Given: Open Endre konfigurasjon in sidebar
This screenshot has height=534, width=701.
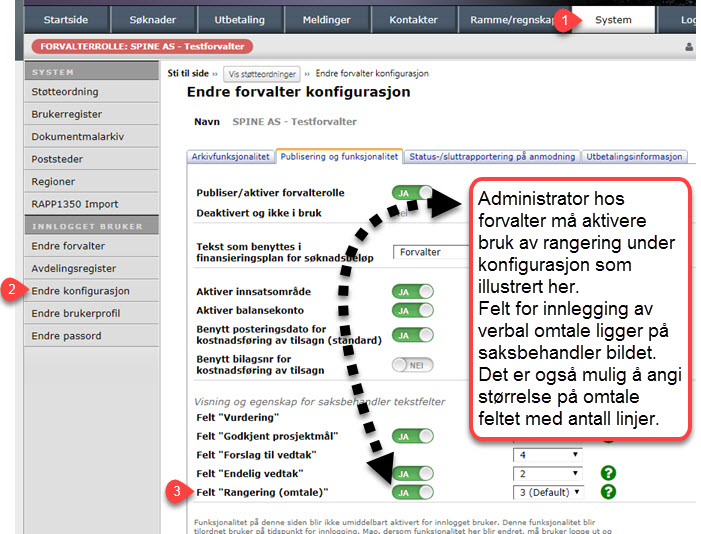Looking at the screenshot, I should pos(91,291).
